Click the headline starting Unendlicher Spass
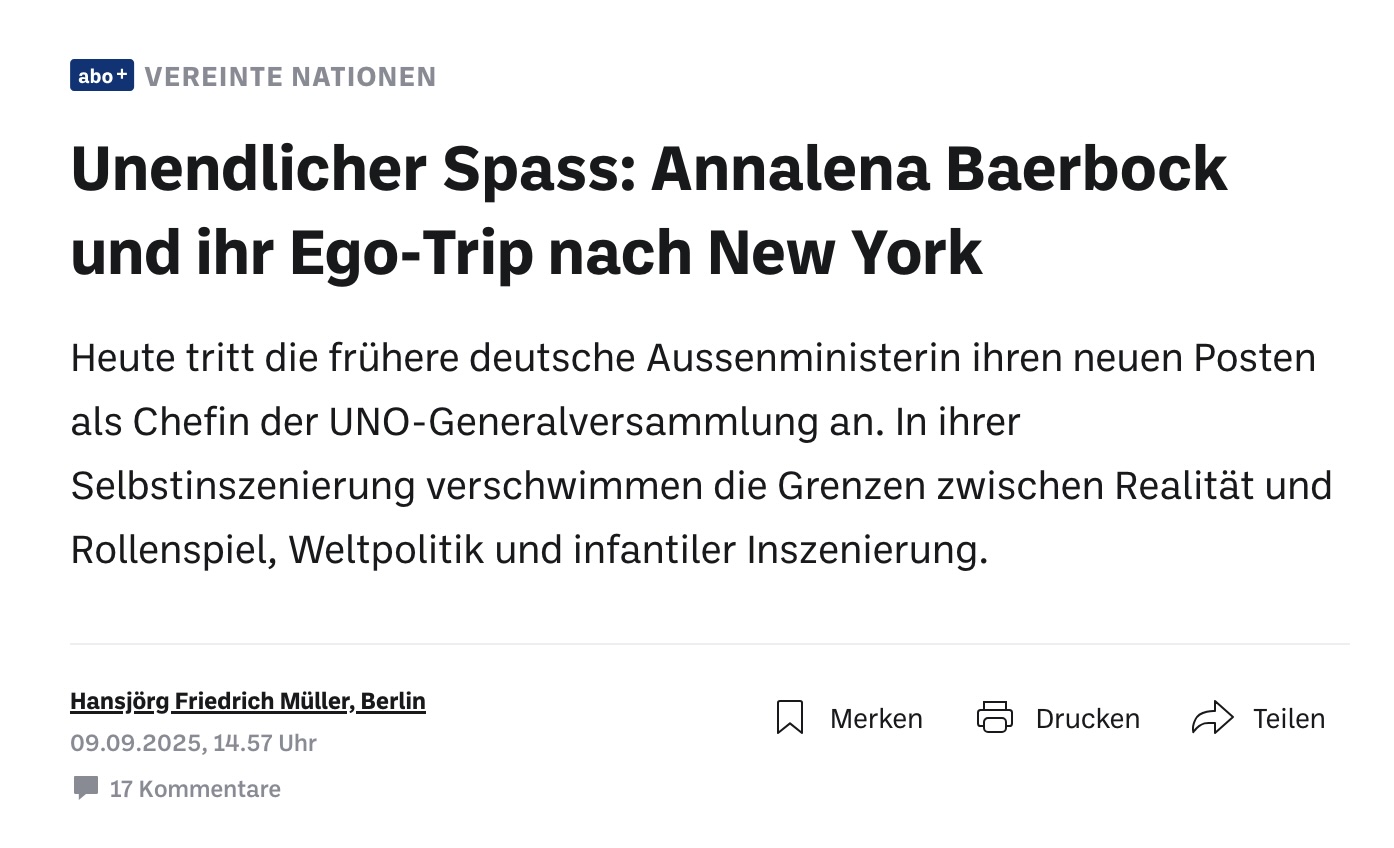This screenshot has height=848, width=1394. tap(649, 211)
